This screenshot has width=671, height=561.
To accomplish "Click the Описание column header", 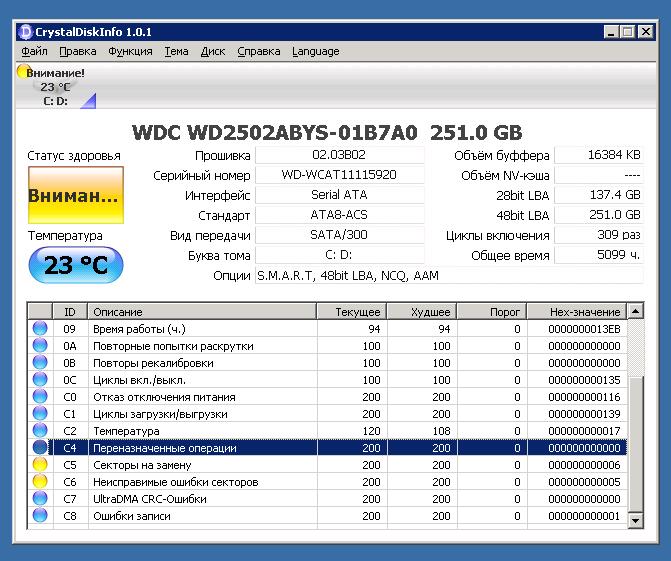I will coord(202,312).
